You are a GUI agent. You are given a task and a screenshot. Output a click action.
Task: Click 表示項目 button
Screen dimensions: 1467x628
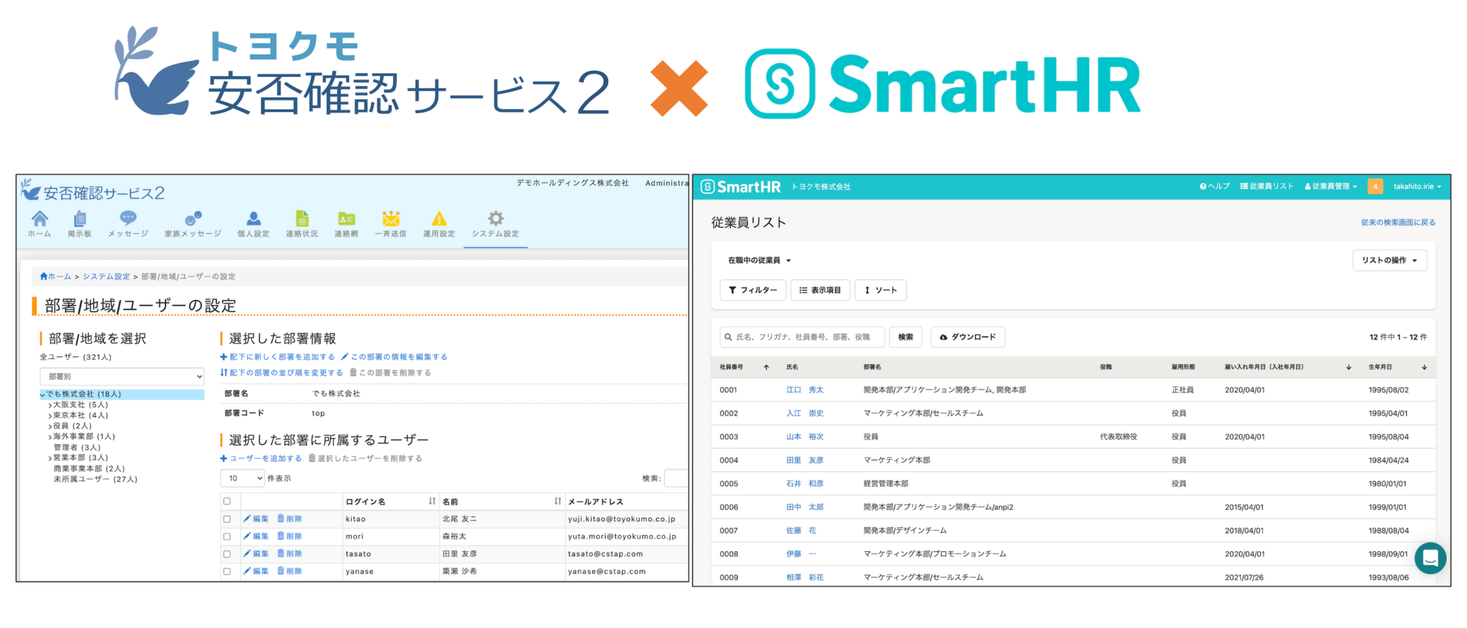tap(820, 290)
